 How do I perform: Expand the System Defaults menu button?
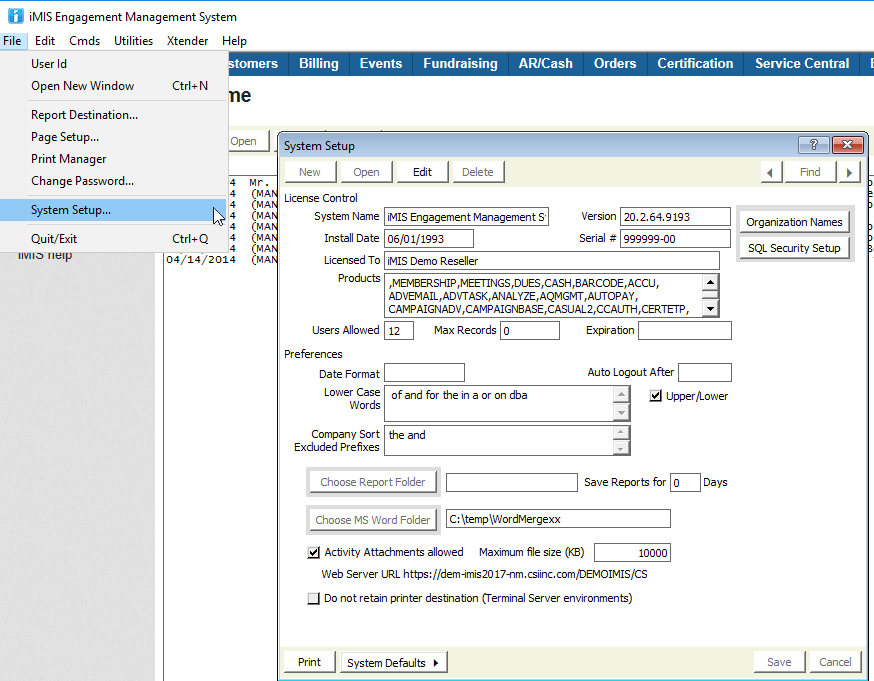tap(394, 662)
